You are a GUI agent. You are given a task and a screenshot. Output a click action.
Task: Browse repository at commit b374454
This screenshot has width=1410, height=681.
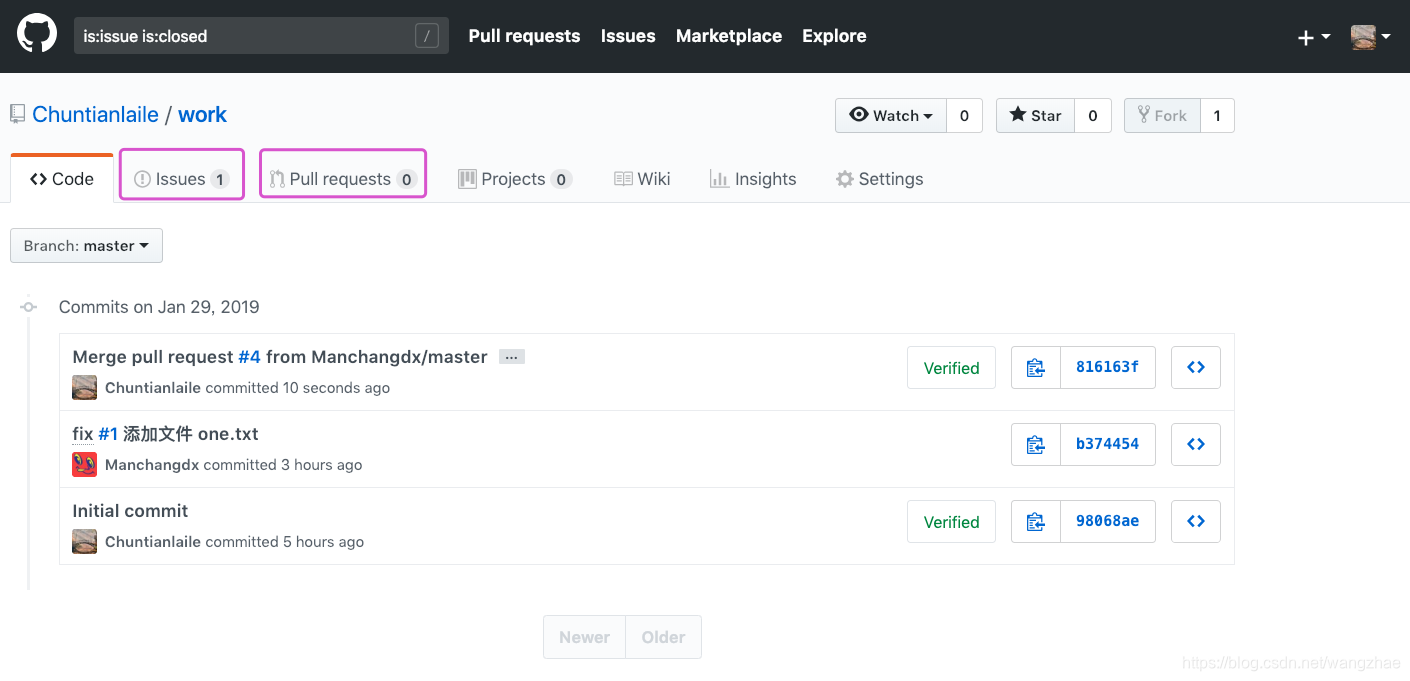pyautogui.click(x=1196, y=444)
